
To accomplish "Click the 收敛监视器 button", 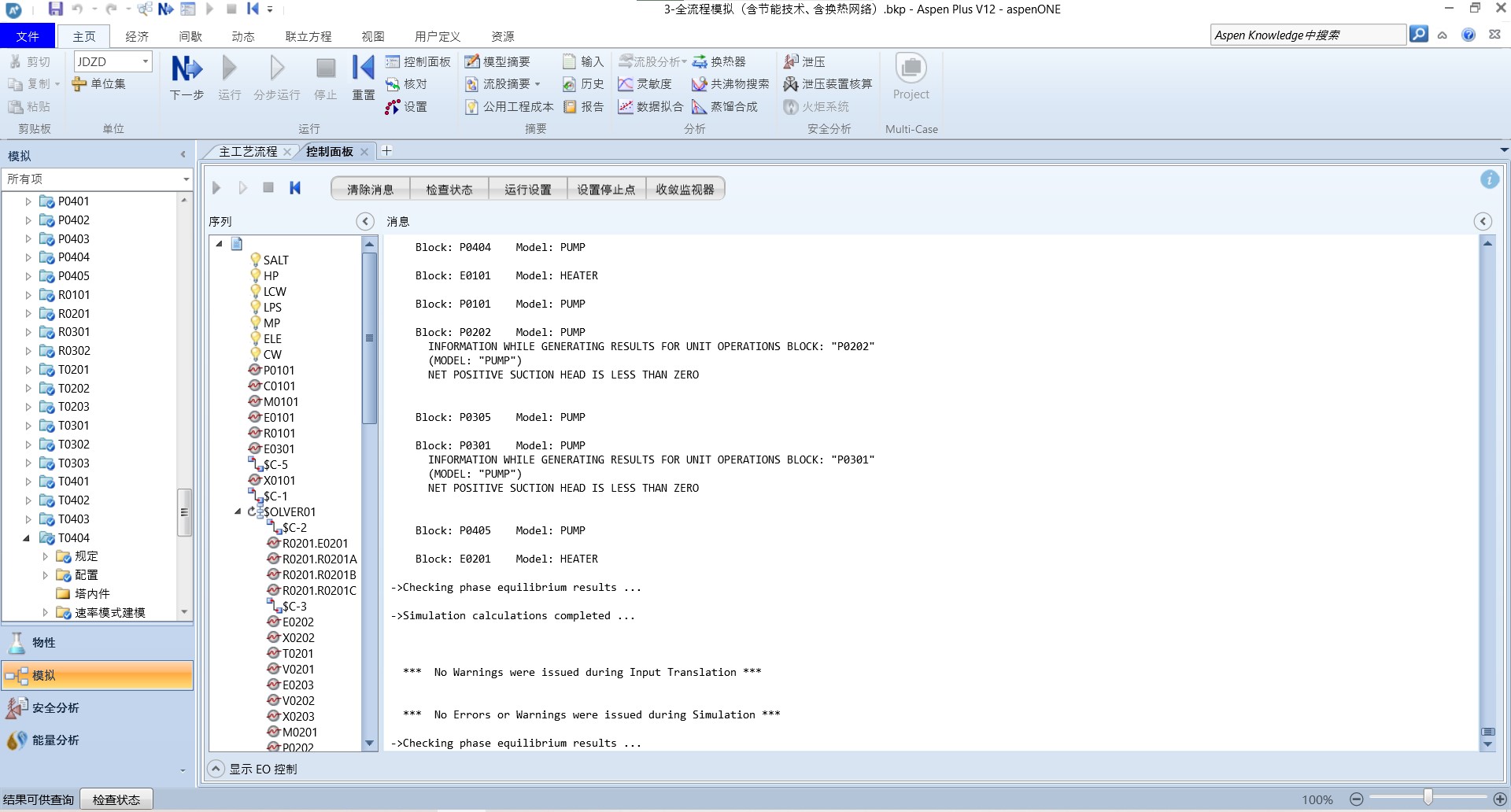I will [x=685, y=189].
